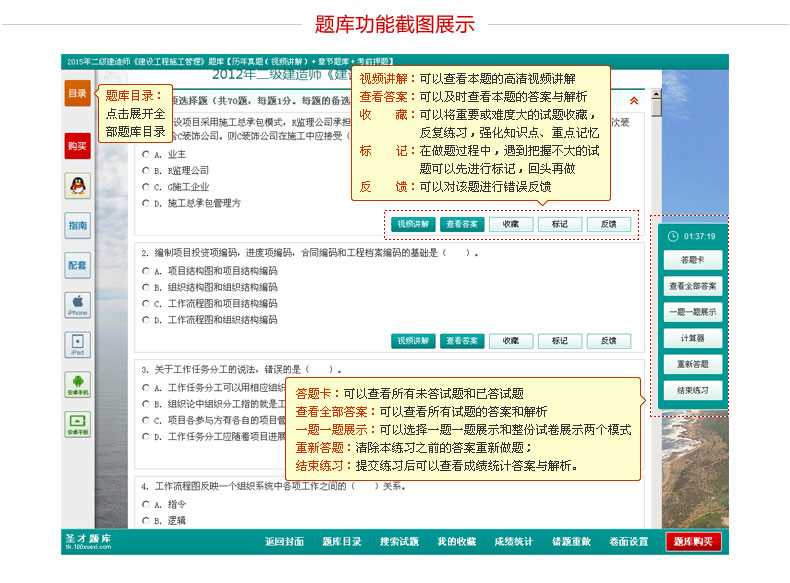Go to 成绩统计 in bottom menu
790x583 pixels.
(x=513, y=542)
